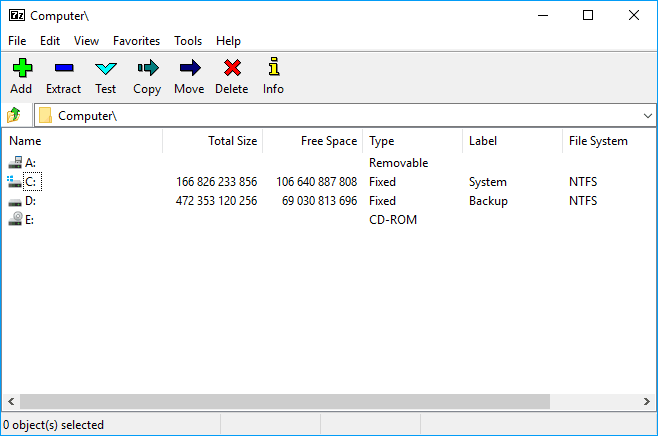Click the System label cell
This screenshot has height=436, width=658.
pos(488,182)
